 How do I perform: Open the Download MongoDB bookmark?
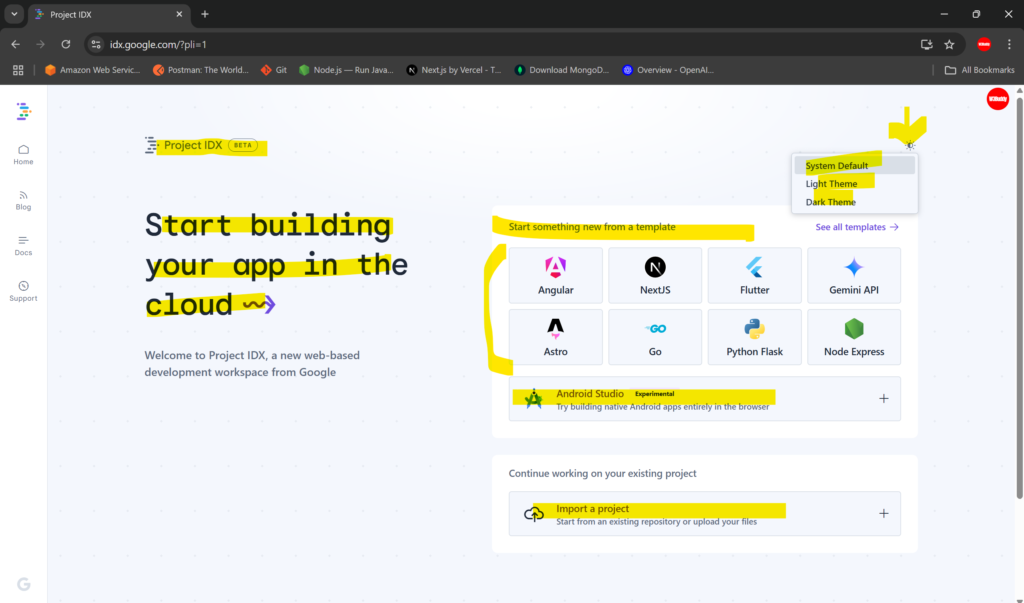562,70
